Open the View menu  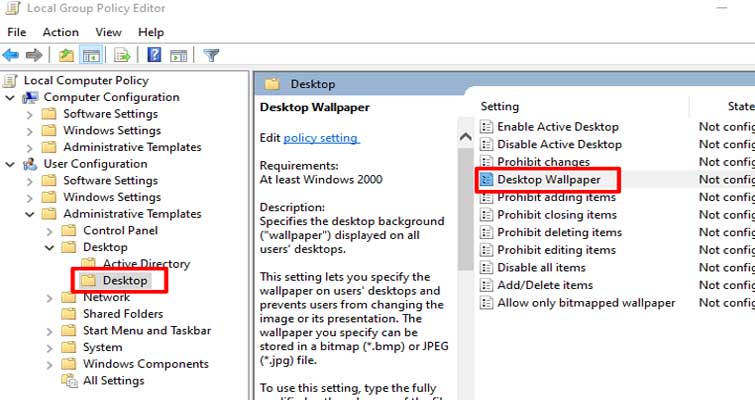[108, 32]
